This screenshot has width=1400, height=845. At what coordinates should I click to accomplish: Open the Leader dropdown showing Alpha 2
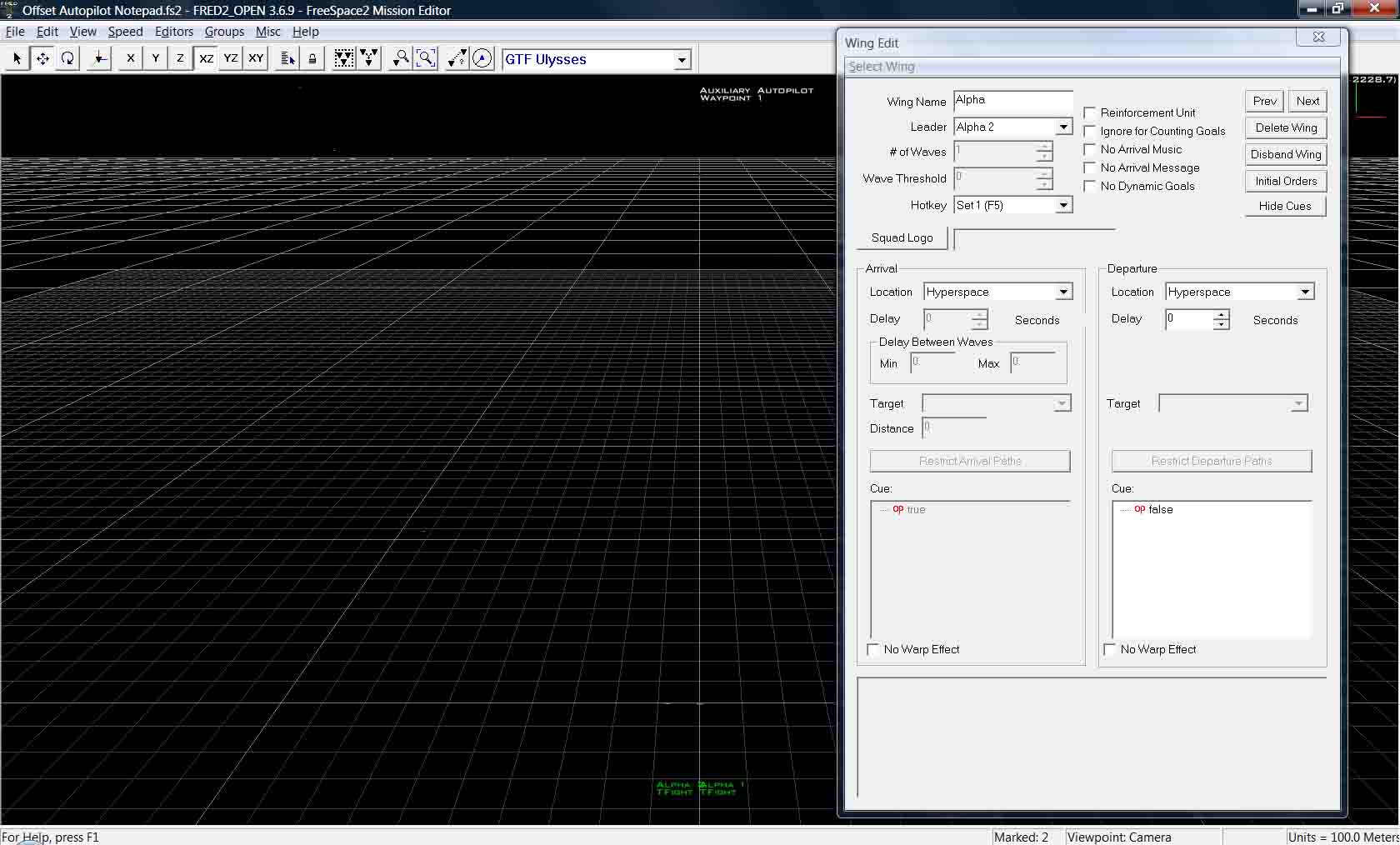pos(1013,127)
